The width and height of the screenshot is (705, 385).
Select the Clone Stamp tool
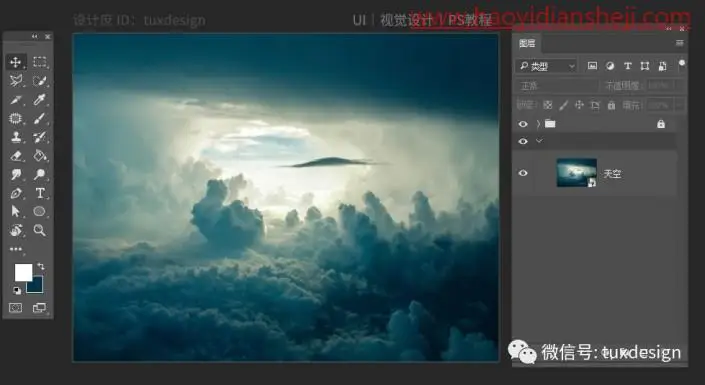click(x=16, y=137)
